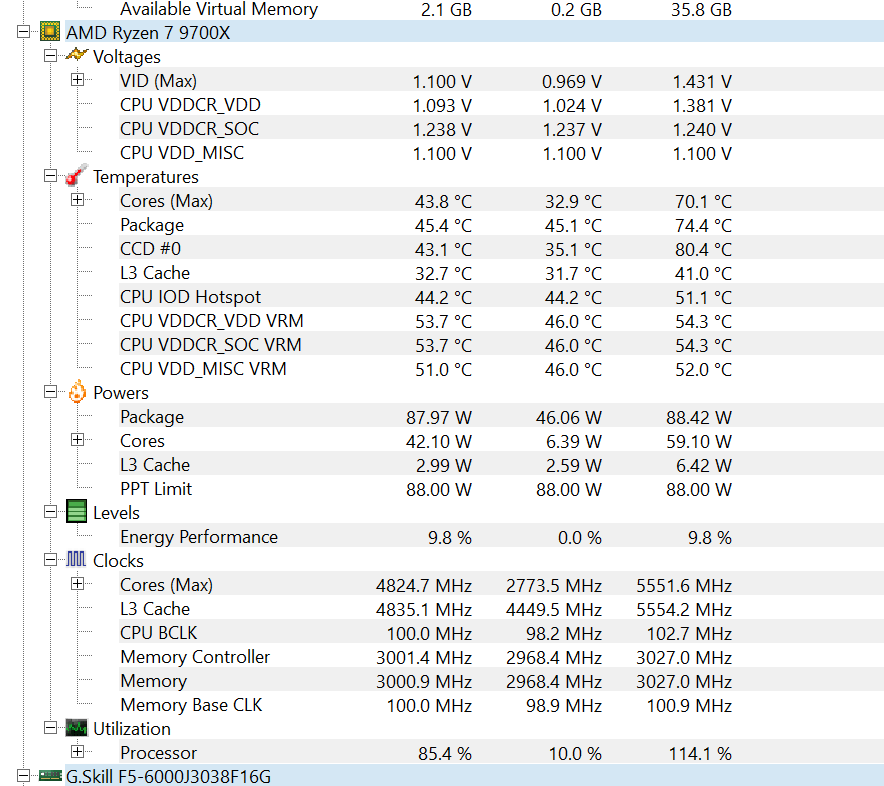Select the CPU BCLK row
The image size is (884, 786).
[501, 633]
